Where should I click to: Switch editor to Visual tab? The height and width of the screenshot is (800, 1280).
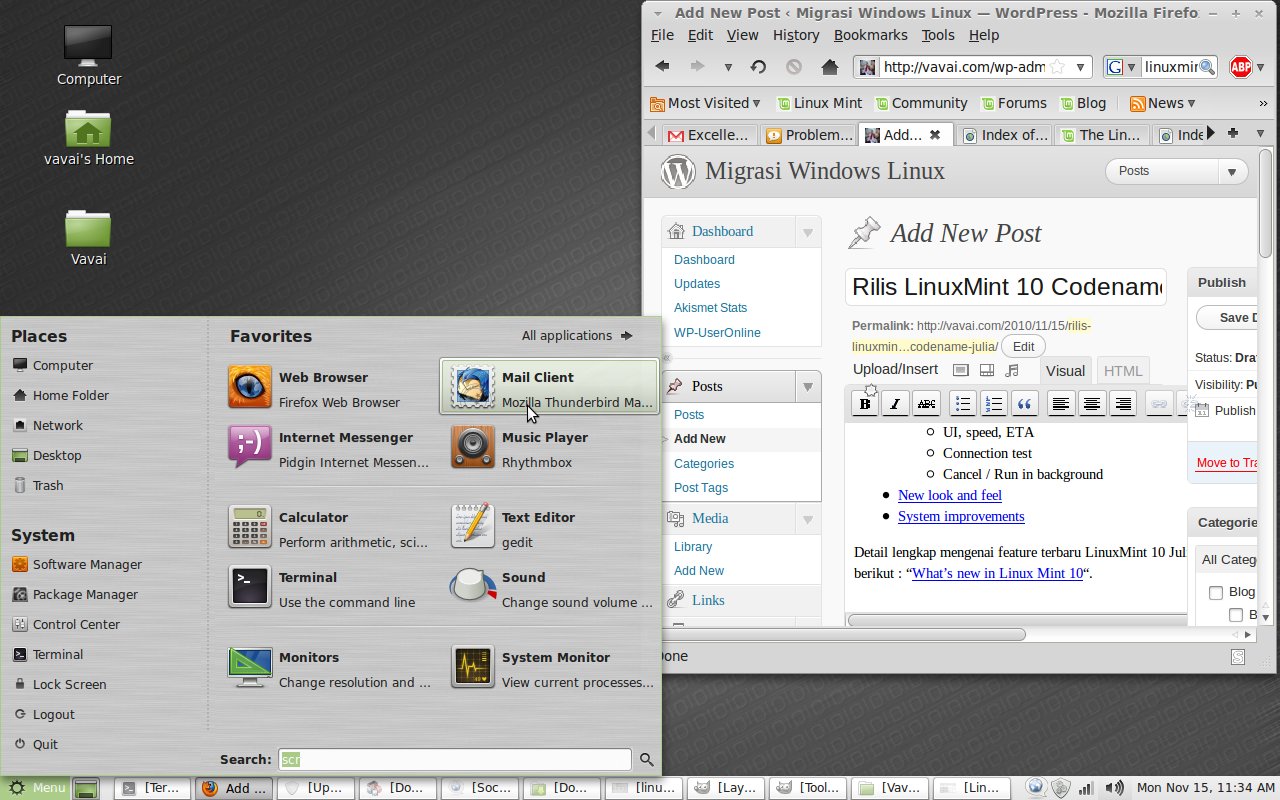[x=1065, y=371]
